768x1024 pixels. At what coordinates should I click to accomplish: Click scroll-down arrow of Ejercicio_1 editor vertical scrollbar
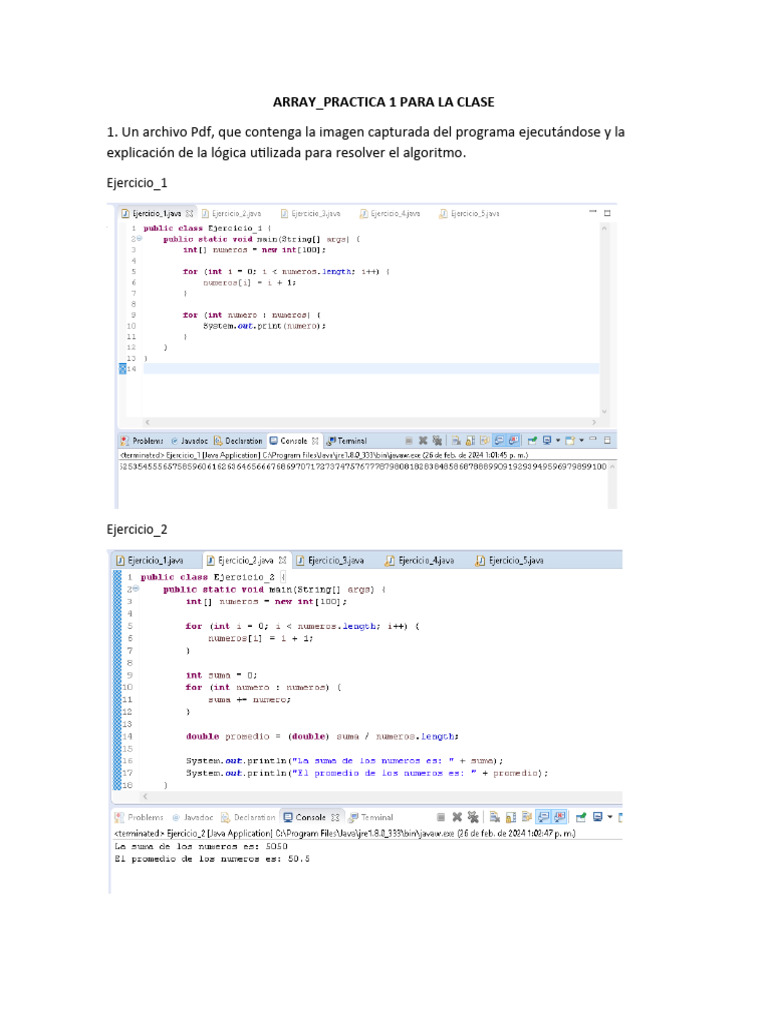604,411
